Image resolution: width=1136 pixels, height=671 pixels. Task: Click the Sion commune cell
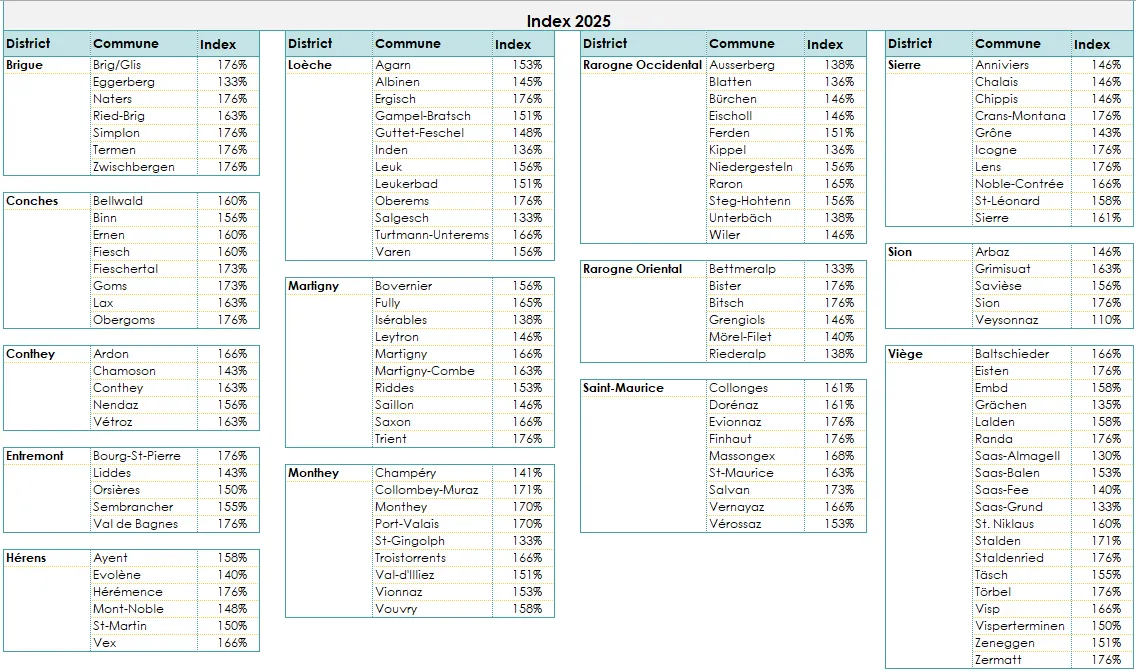984,302
